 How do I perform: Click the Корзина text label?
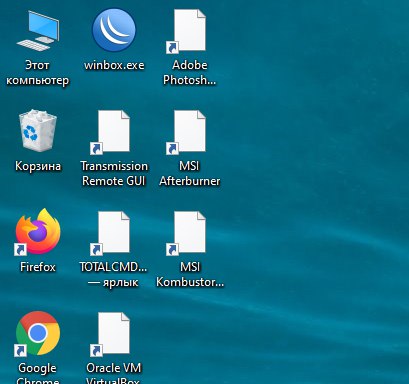click(38, 166)
